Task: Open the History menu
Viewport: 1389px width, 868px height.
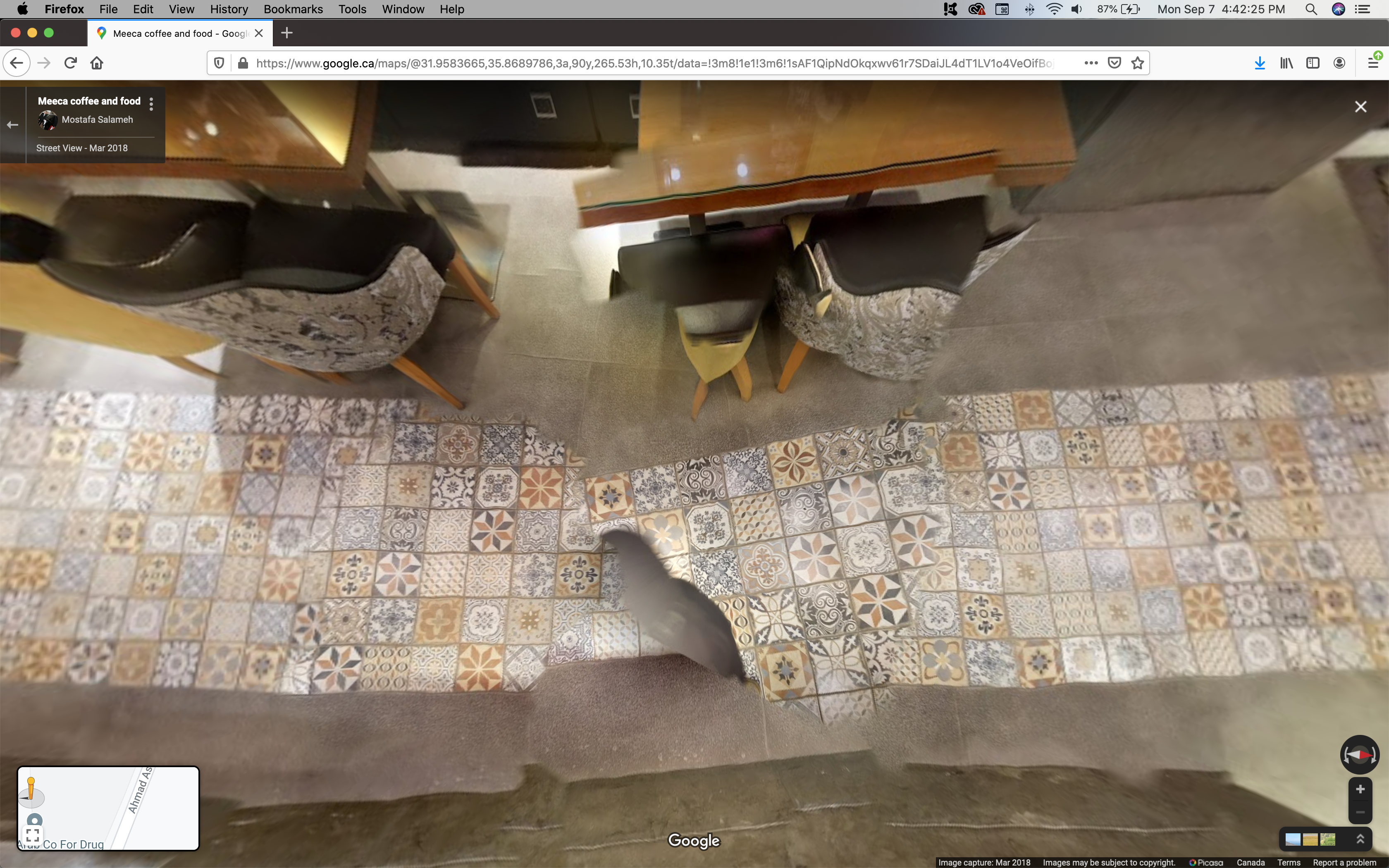Action: (x=229, y=9)
